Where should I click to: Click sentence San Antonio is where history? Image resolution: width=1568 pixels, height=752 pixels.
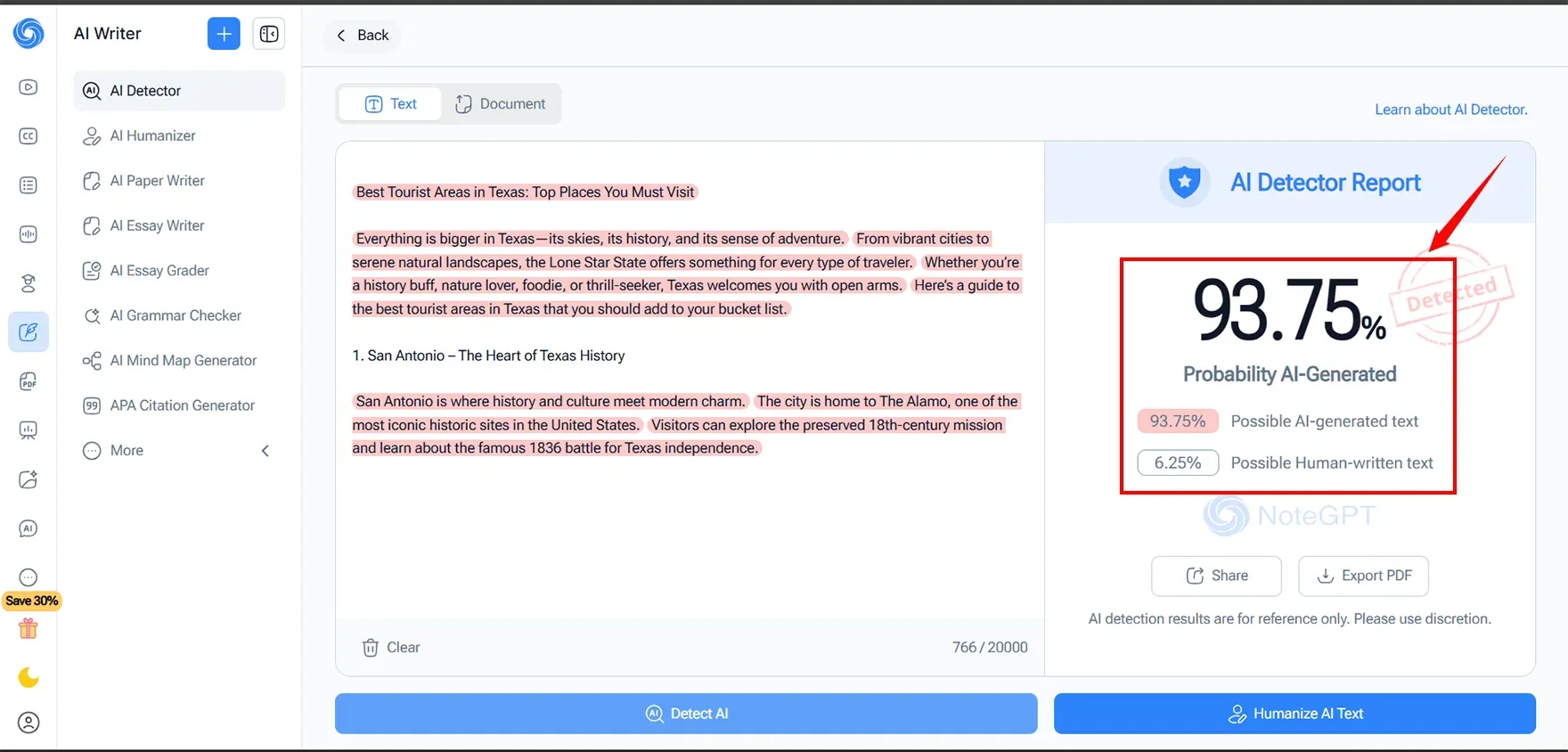[x=551, y=402]
